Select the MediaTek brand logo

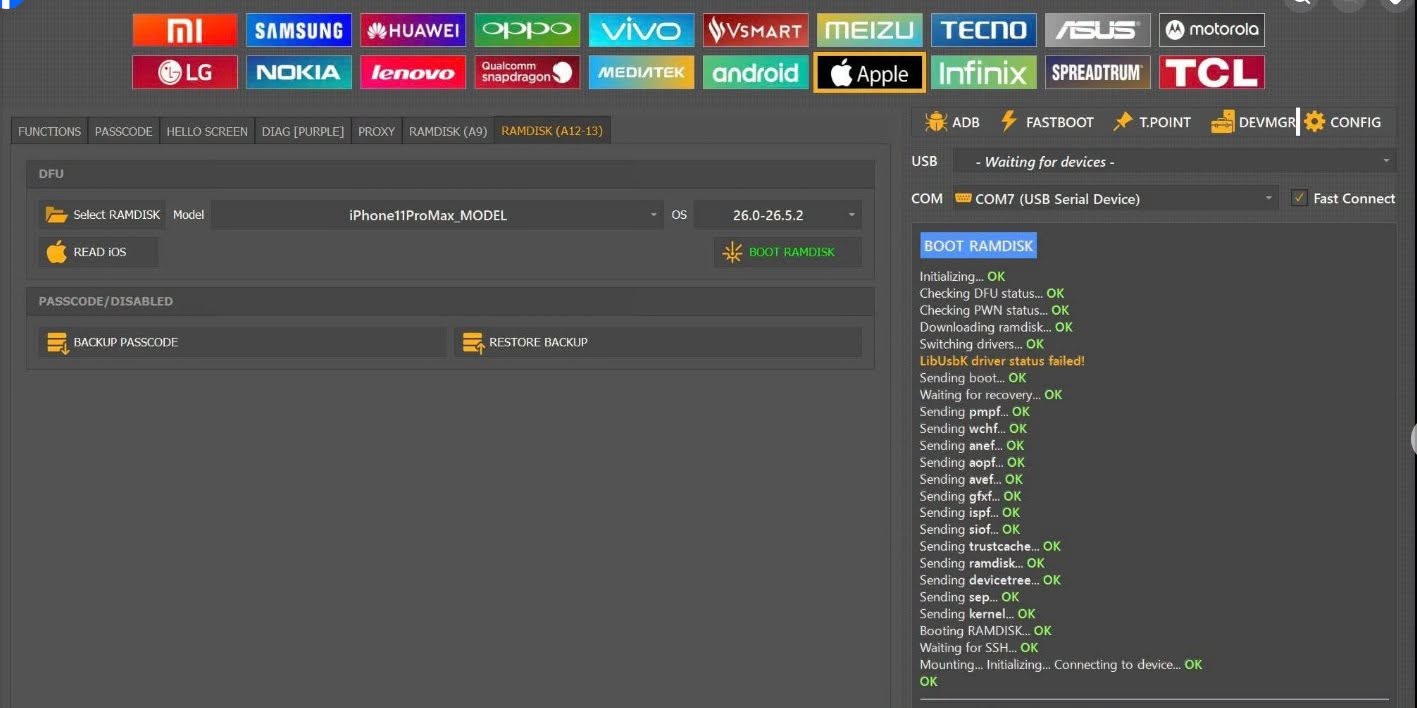[x=641, y=72]
